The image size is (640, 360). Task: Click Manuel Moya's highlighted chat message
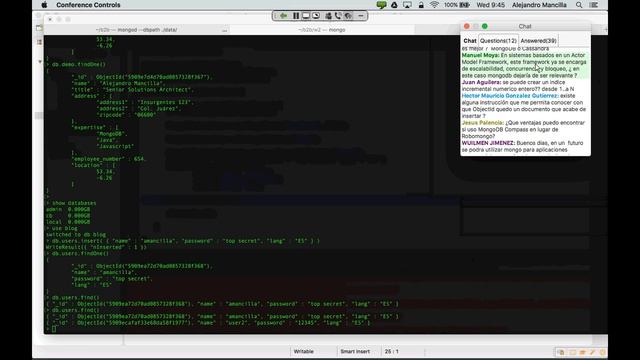tap(524, 65)
